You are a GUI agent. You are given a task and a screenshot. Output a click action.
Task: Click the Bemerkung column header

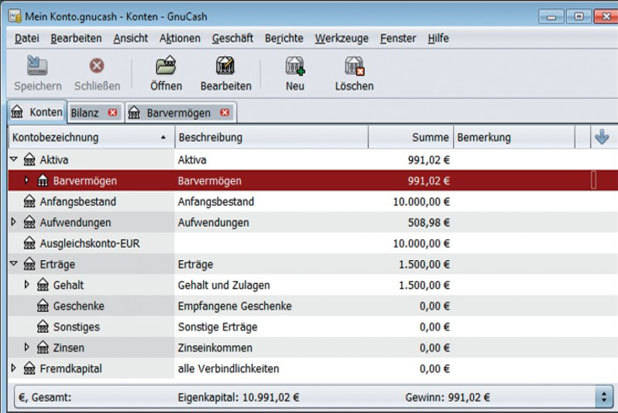click(x=514, y=137)
